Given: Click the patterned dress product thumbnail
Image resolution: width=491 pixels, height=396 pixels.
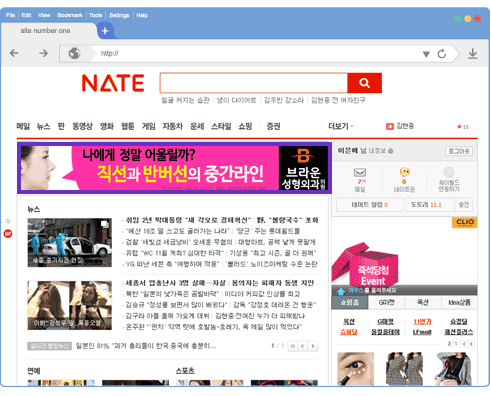Looking at the screenshot, I should (x=404, y=369).
